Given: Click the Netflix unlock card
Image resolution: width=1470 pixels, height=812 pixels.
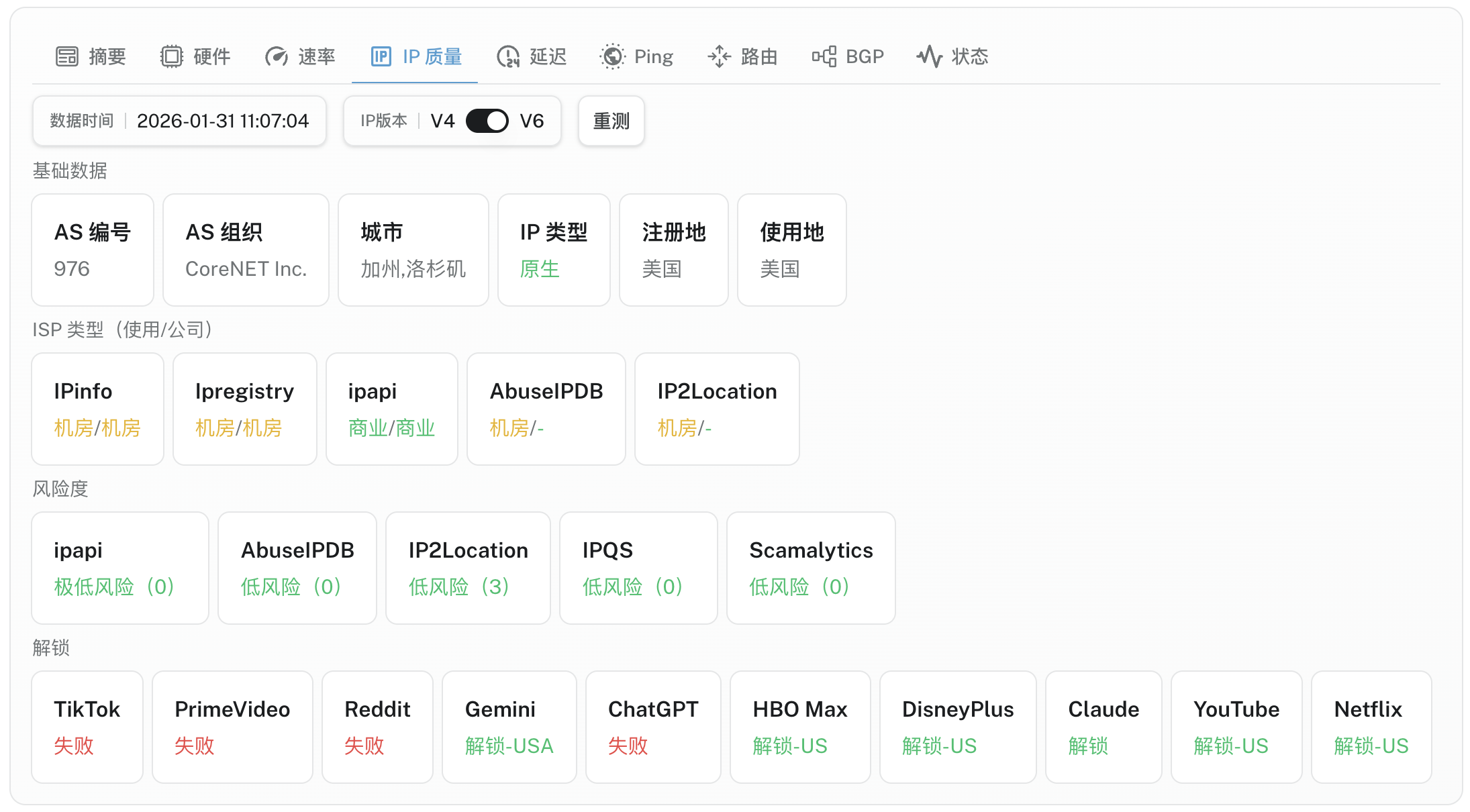Looking at the screenshot, I should tap(1371, 727).
